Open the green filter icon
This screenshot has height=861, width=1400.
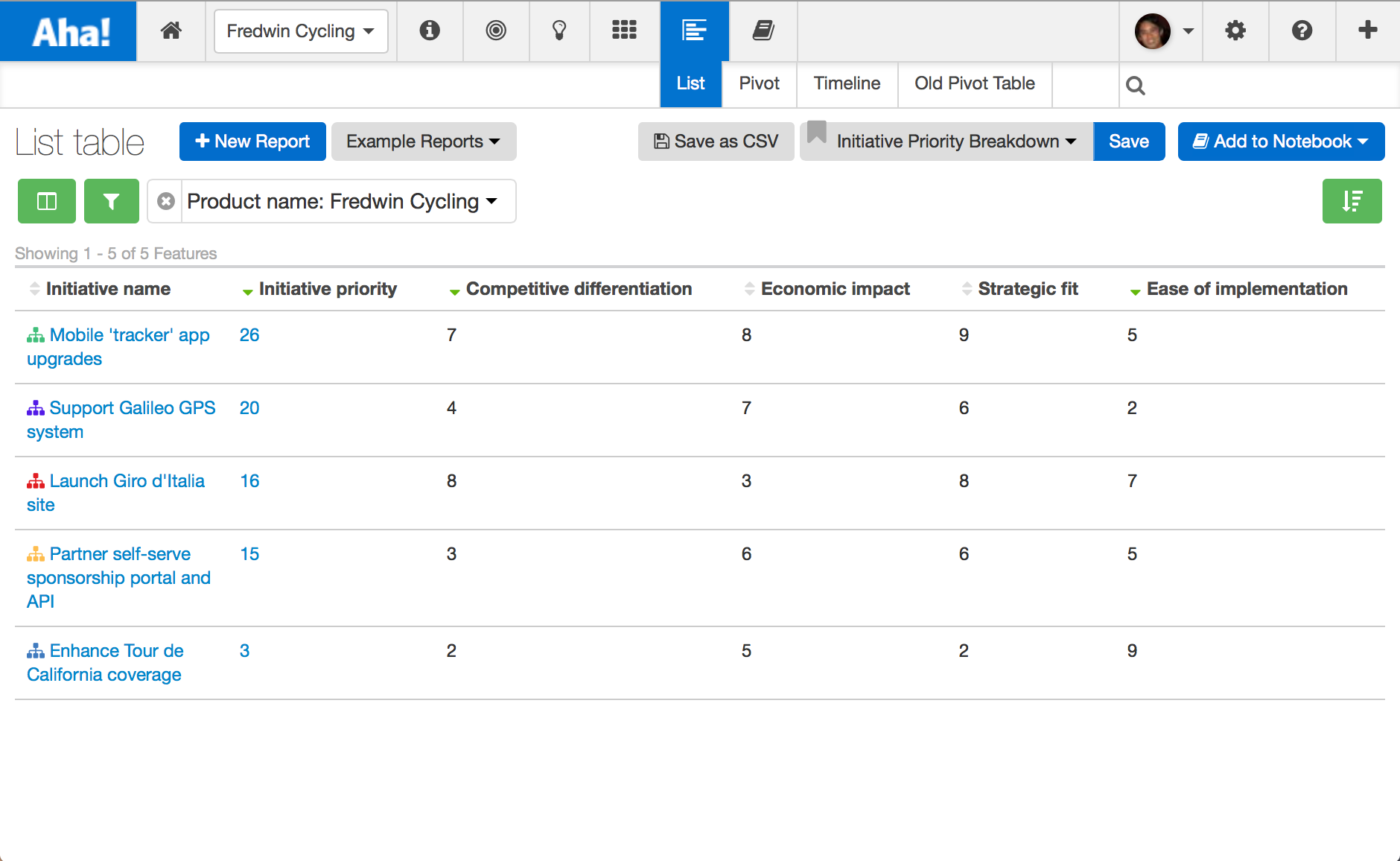coord(111,200)
